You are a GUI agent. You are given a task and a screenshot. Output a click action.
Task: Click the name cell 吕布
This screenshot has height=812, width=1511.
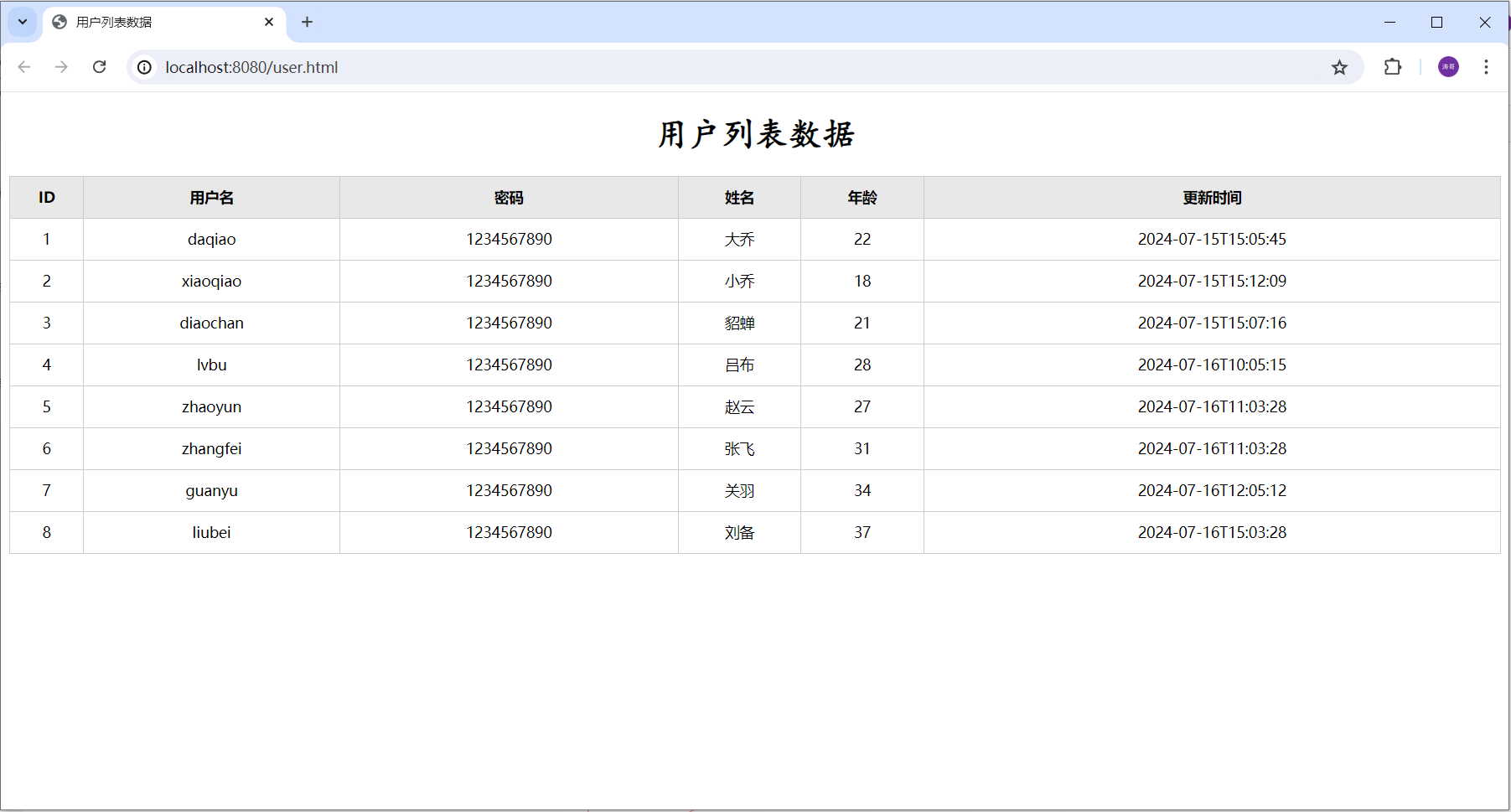[740, 365]
